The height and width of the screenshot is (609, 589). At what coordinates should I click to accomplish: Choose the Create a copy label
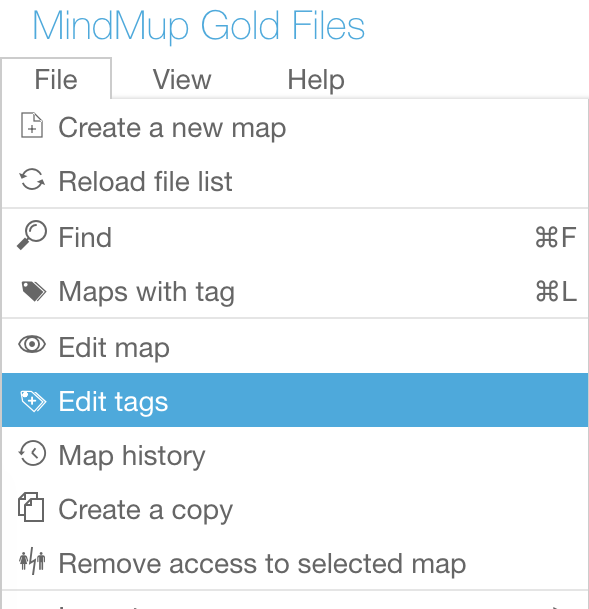[x=146, y=510]
